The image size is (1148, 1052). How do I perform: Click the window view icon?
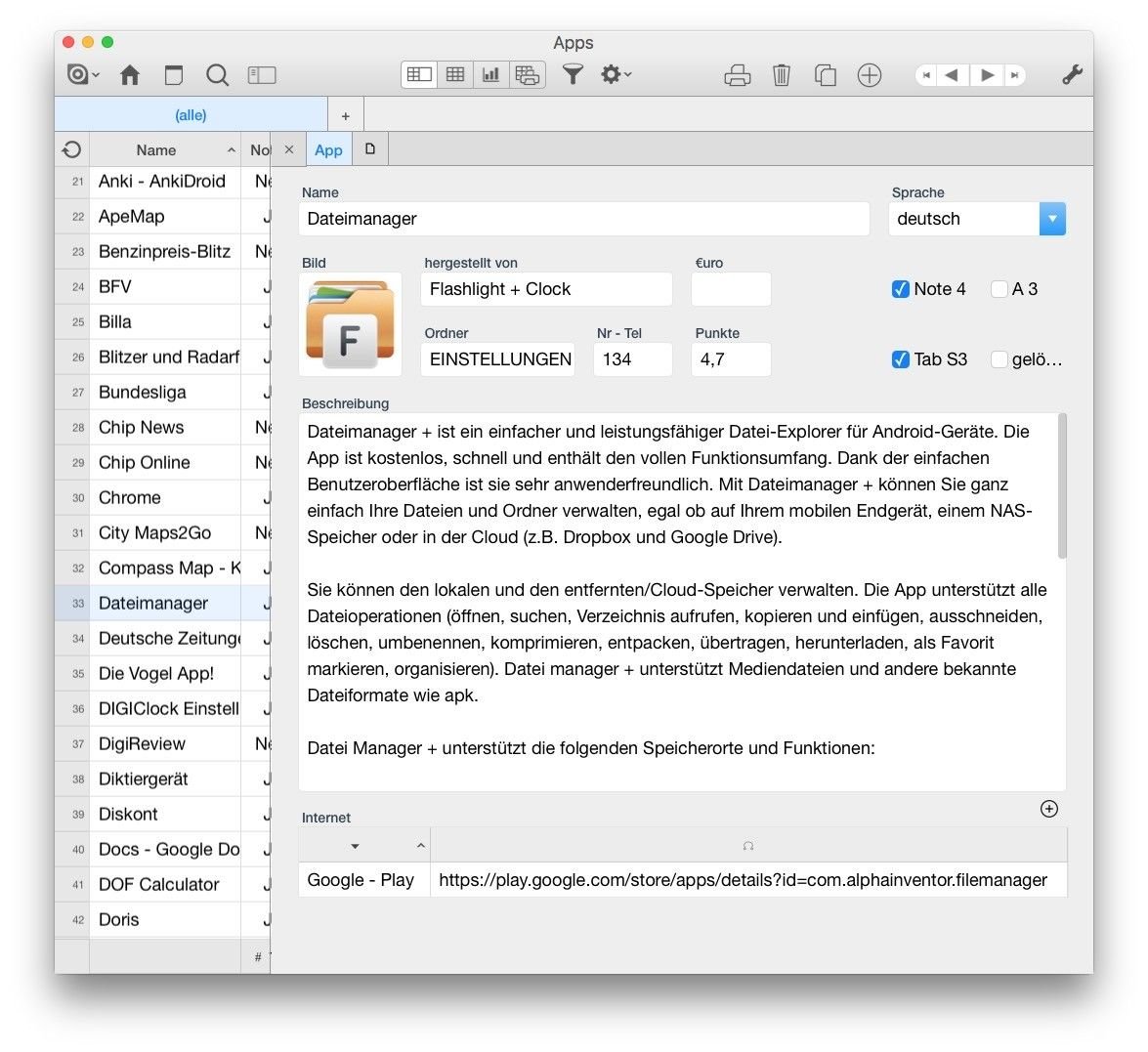tap(174, 74)
